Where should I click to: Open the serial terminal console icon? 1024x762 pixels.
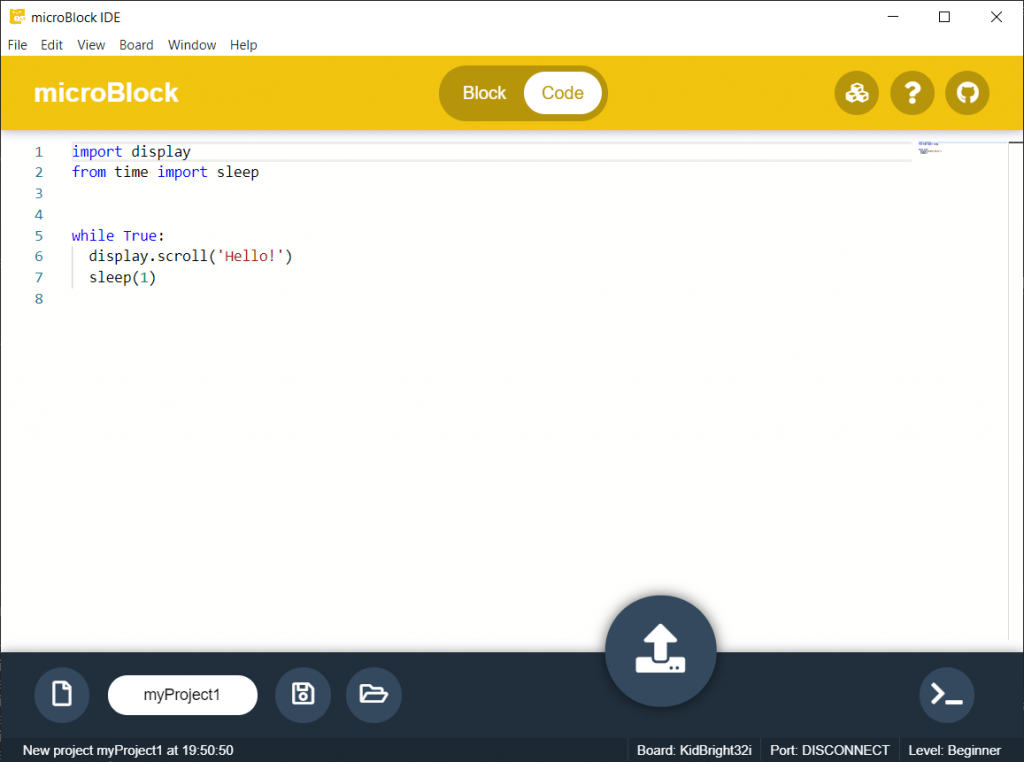(946, 694)
